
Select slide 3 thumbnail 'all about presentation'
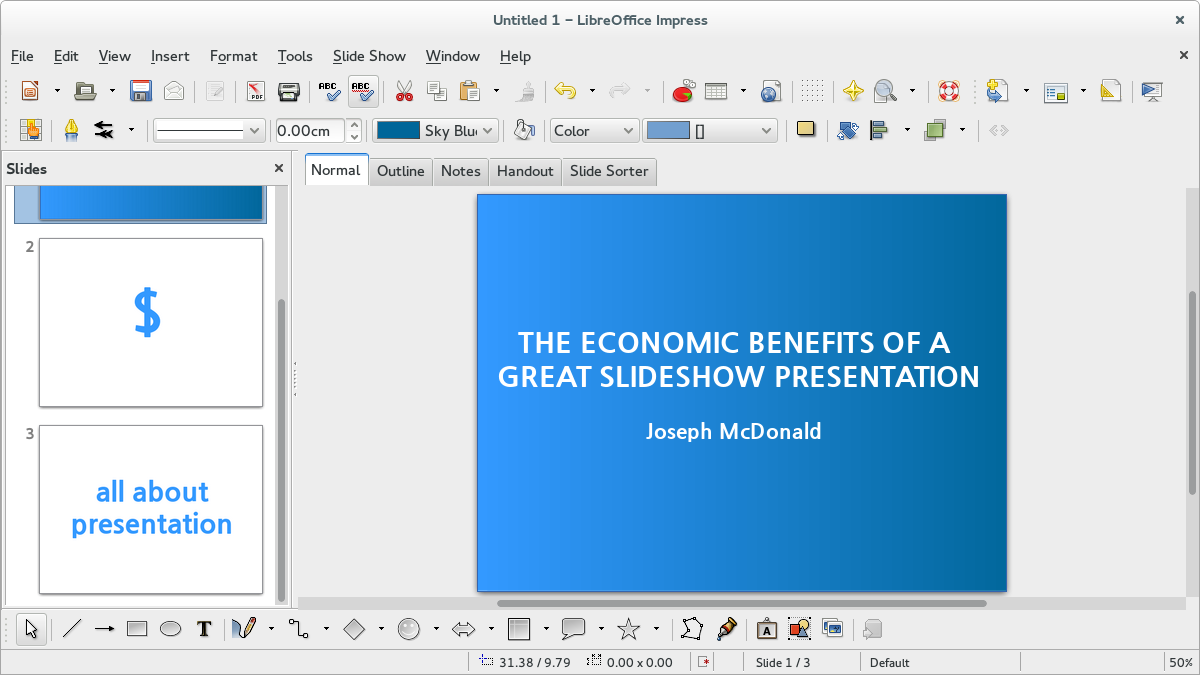[x=151, y=509]
